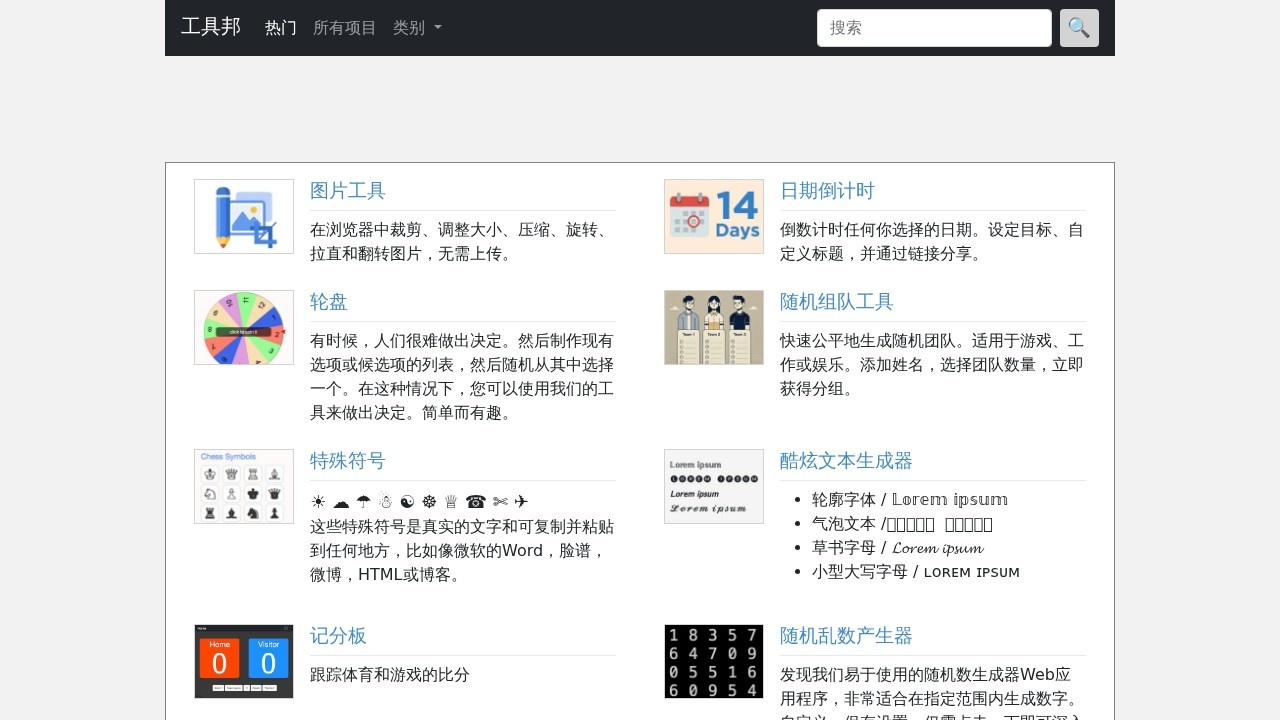The image size is (1280, 720).
Task: Open the 随机乱数产生器 link
Action: coord(846,635)
